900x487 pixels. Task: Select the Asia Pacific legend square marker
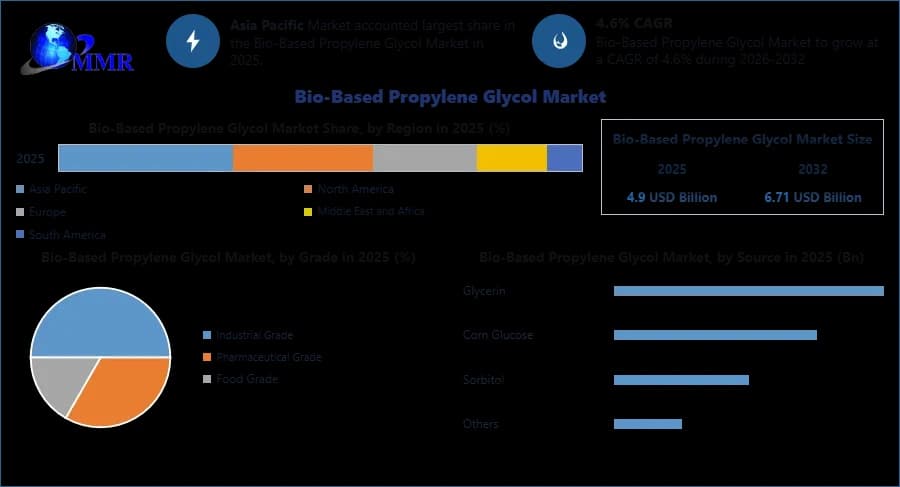21,189
